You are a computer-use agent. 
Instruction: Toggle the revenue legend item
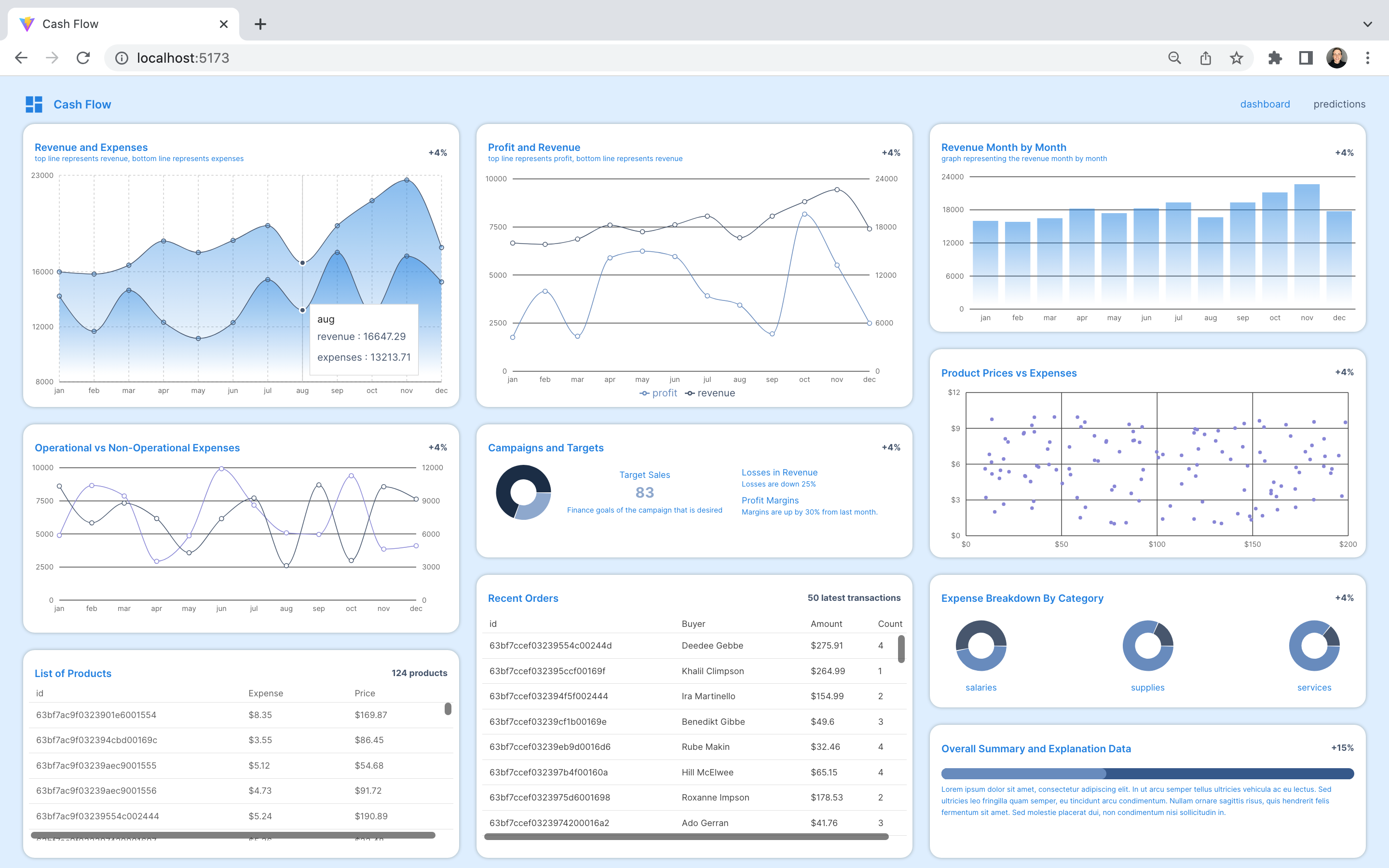tap(710, 393)
